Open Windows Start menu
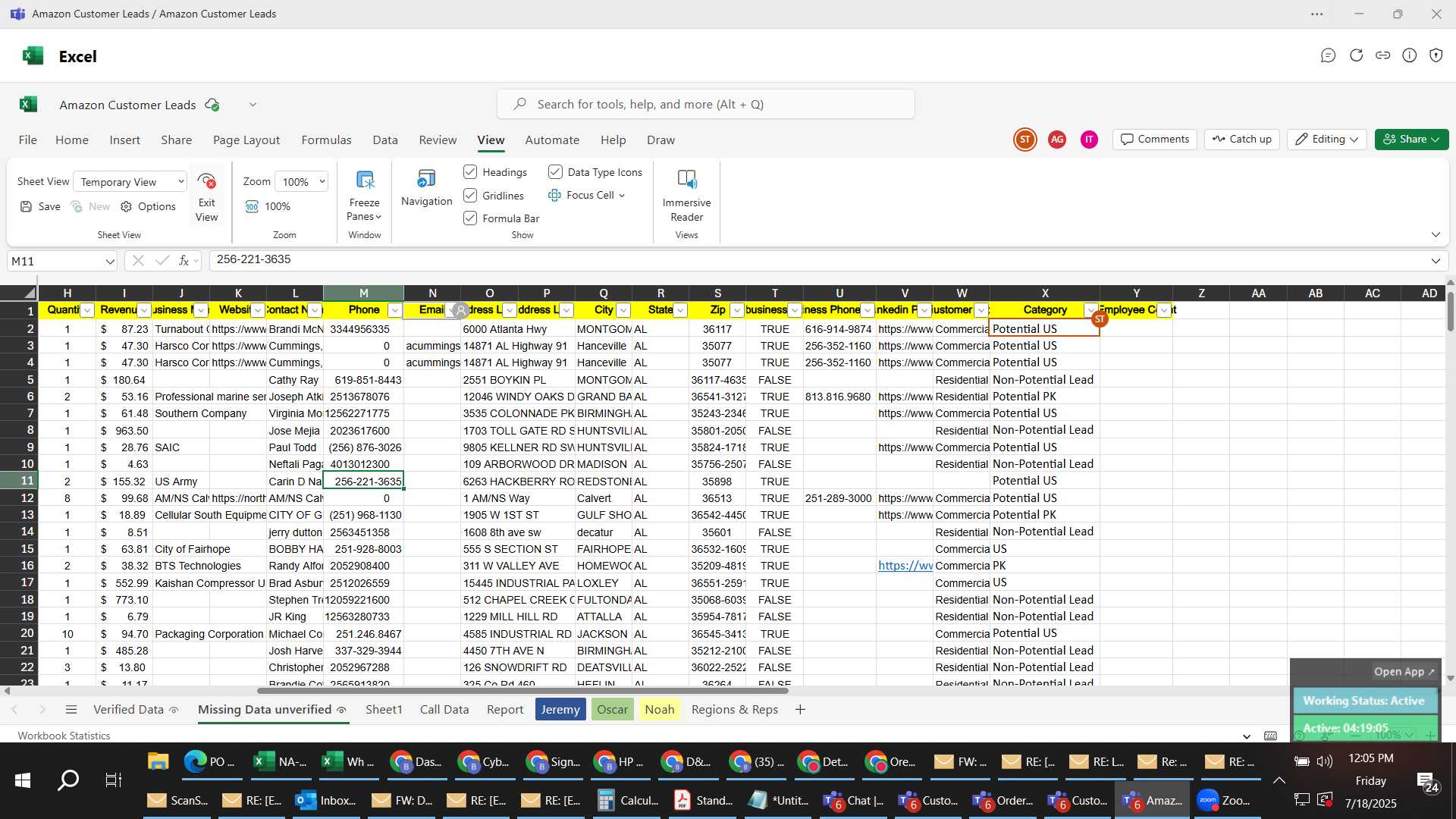The height and width of the screenshot is (819, 1456). pos(23,780)
